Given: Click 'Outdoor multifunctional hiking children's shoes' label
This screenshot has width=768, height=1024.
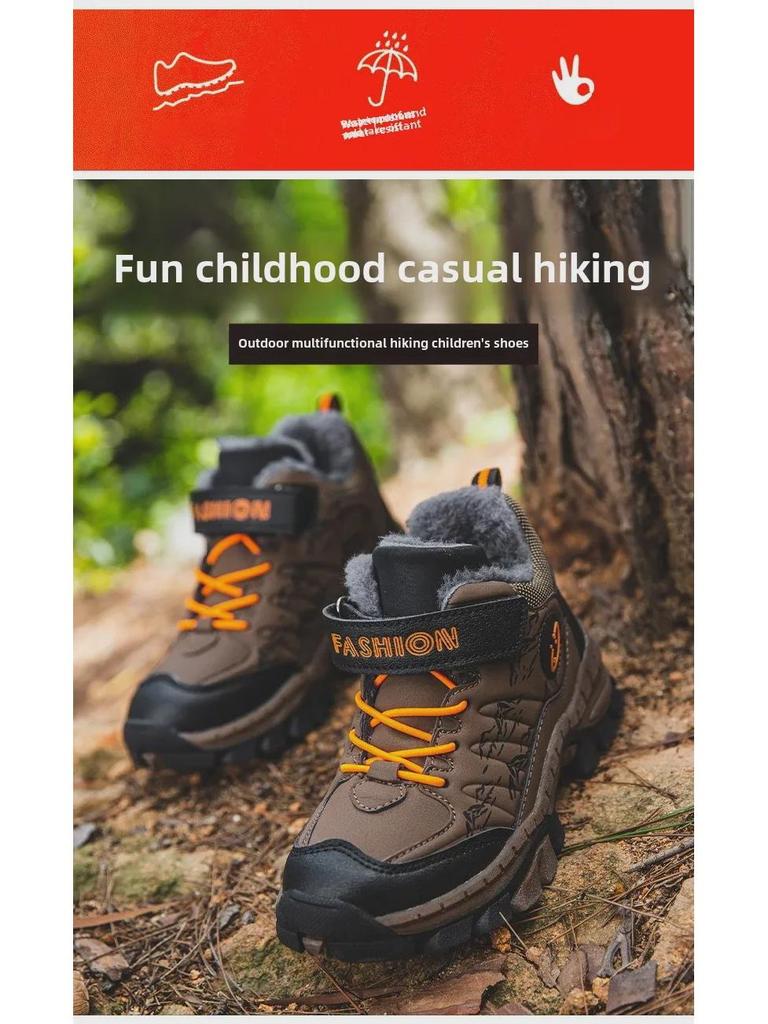Looking at the screenshot, I should click(x=383, y=344).
